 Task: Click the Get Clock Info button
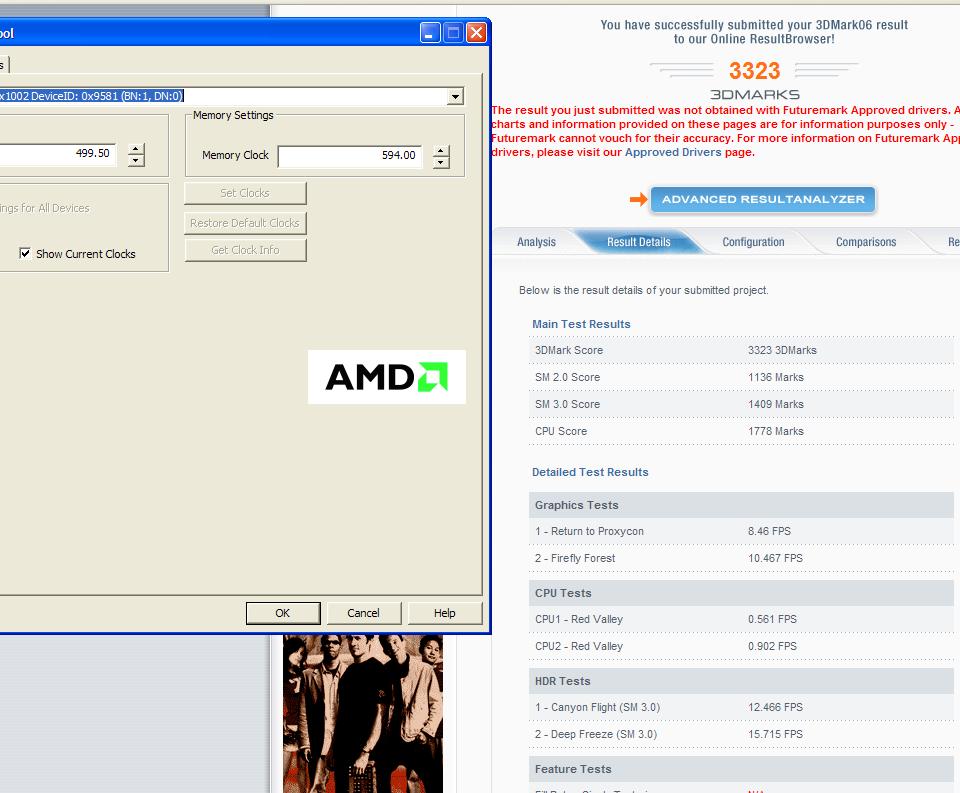(x=245, y=250)
